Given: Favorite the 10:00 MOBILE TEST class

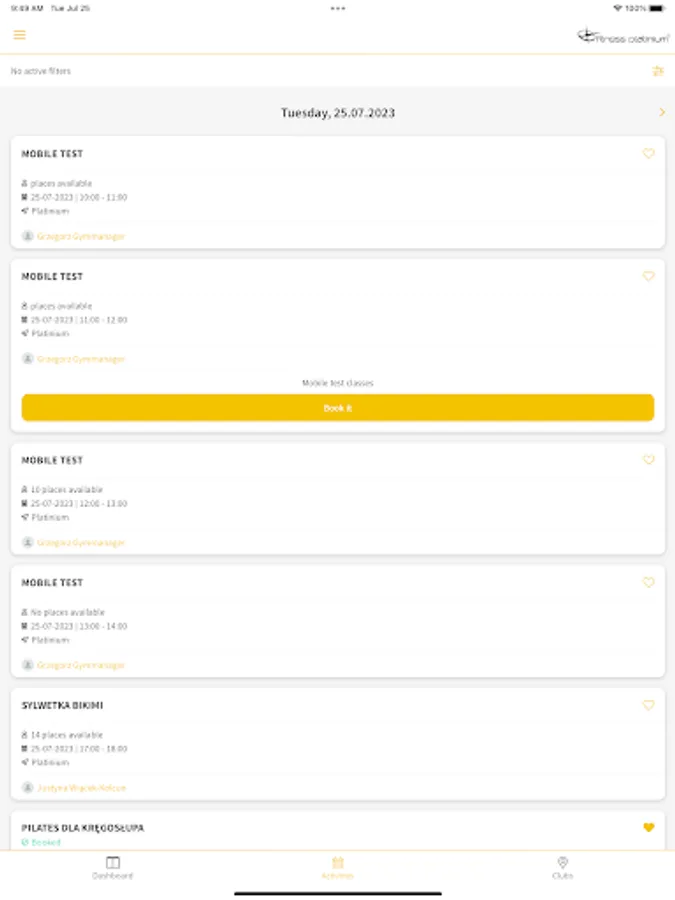Looking at the screenshot, I should (x=648, y=154).
